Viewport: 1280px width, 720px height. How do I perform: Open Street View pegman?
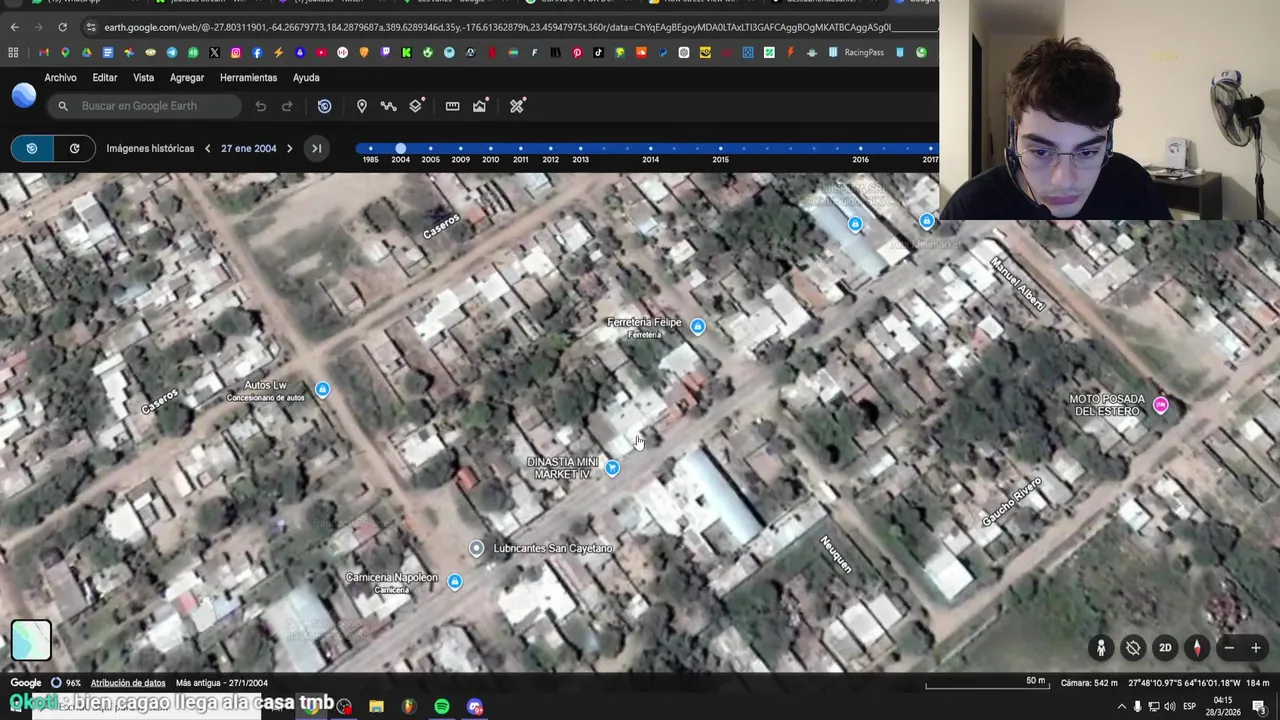tap(1101, 648)
